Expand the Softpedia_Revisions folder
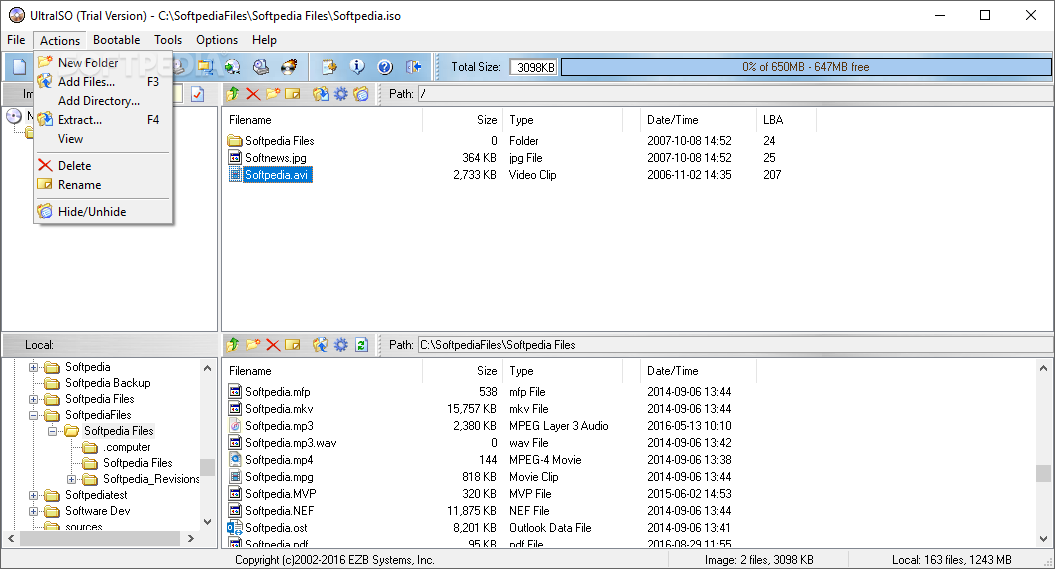This screenshot has height=569, width=1055. coord(71,480)
